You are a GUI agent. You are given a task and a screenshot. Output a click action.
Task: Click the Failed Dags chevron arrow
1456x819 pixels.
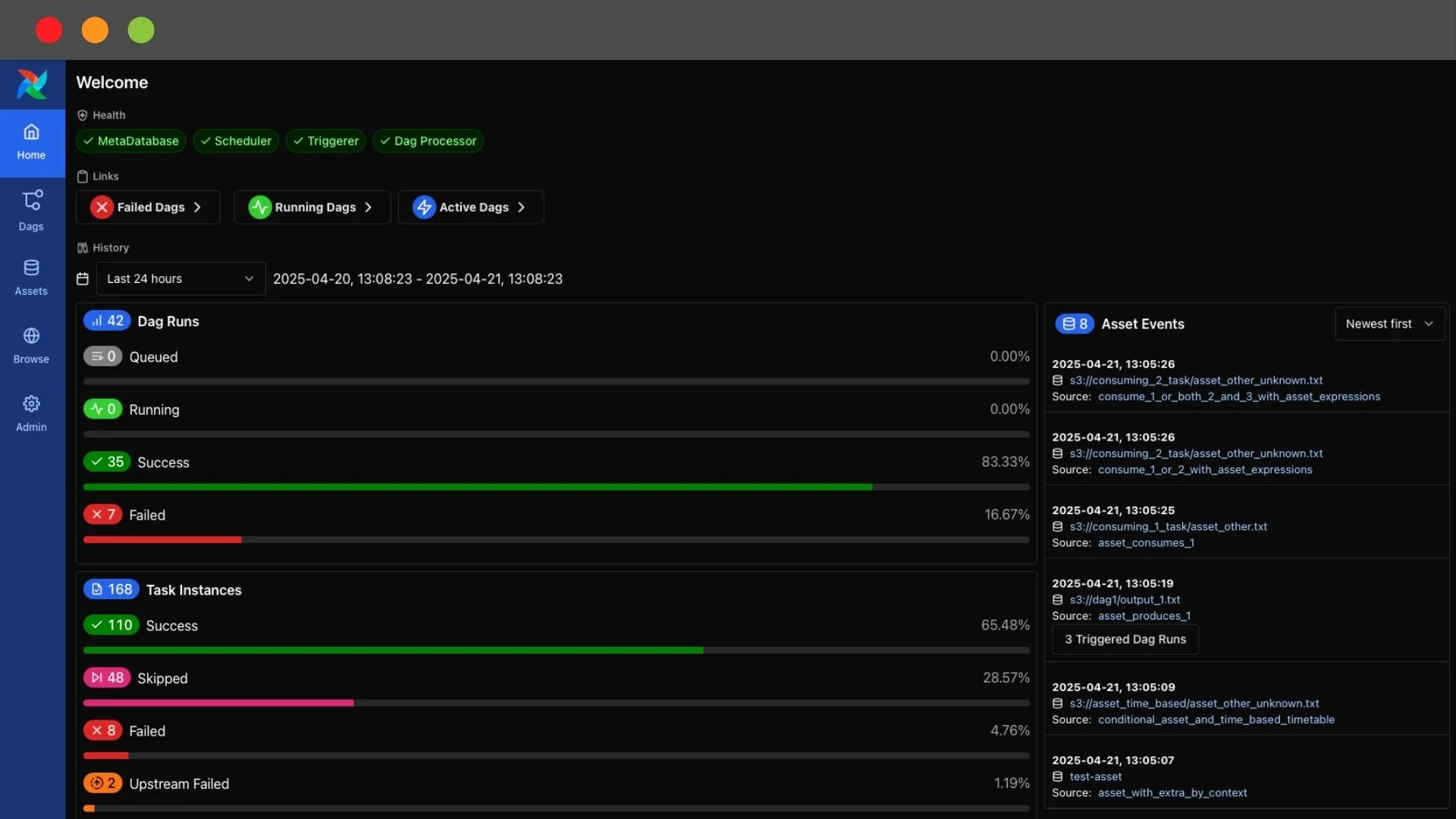pos(197,207)
